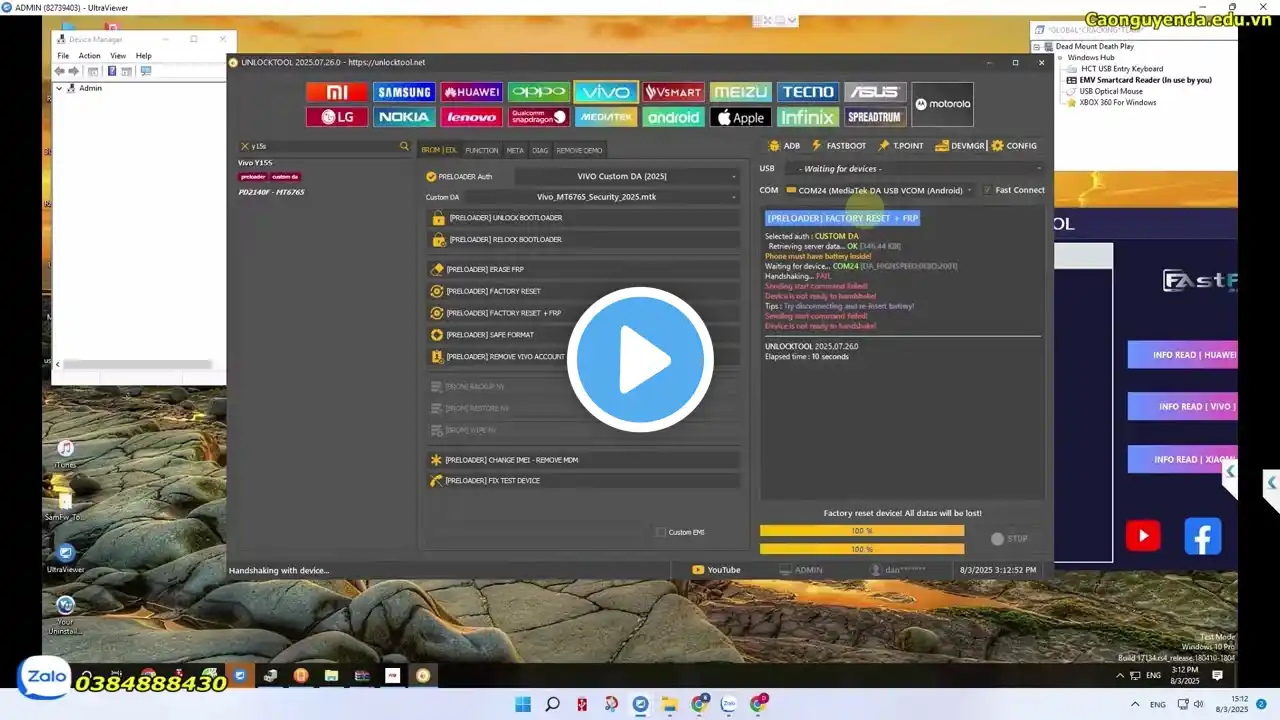This screenshot has width=1280, height=720.
Task: Select the Samsung brand logo
Action: (404, 92)
